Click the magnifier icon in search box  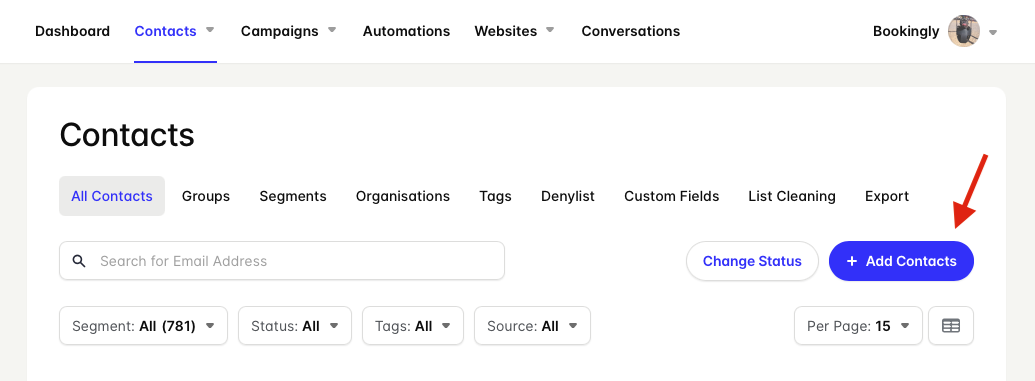pos(79,261)
